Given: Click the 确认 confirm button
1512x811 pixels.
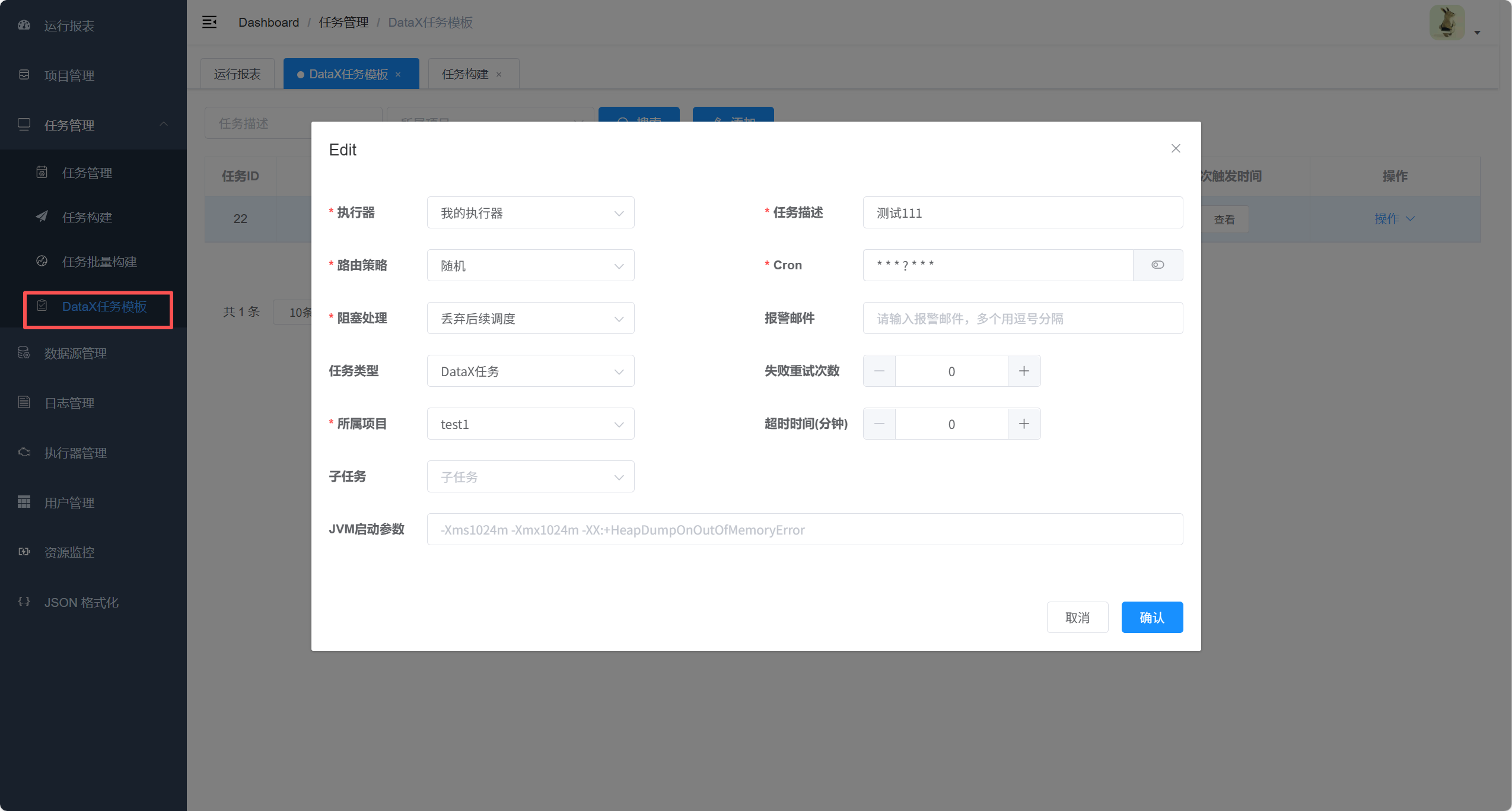Looking at the screenshot, I should click(x=1151, y=618).
